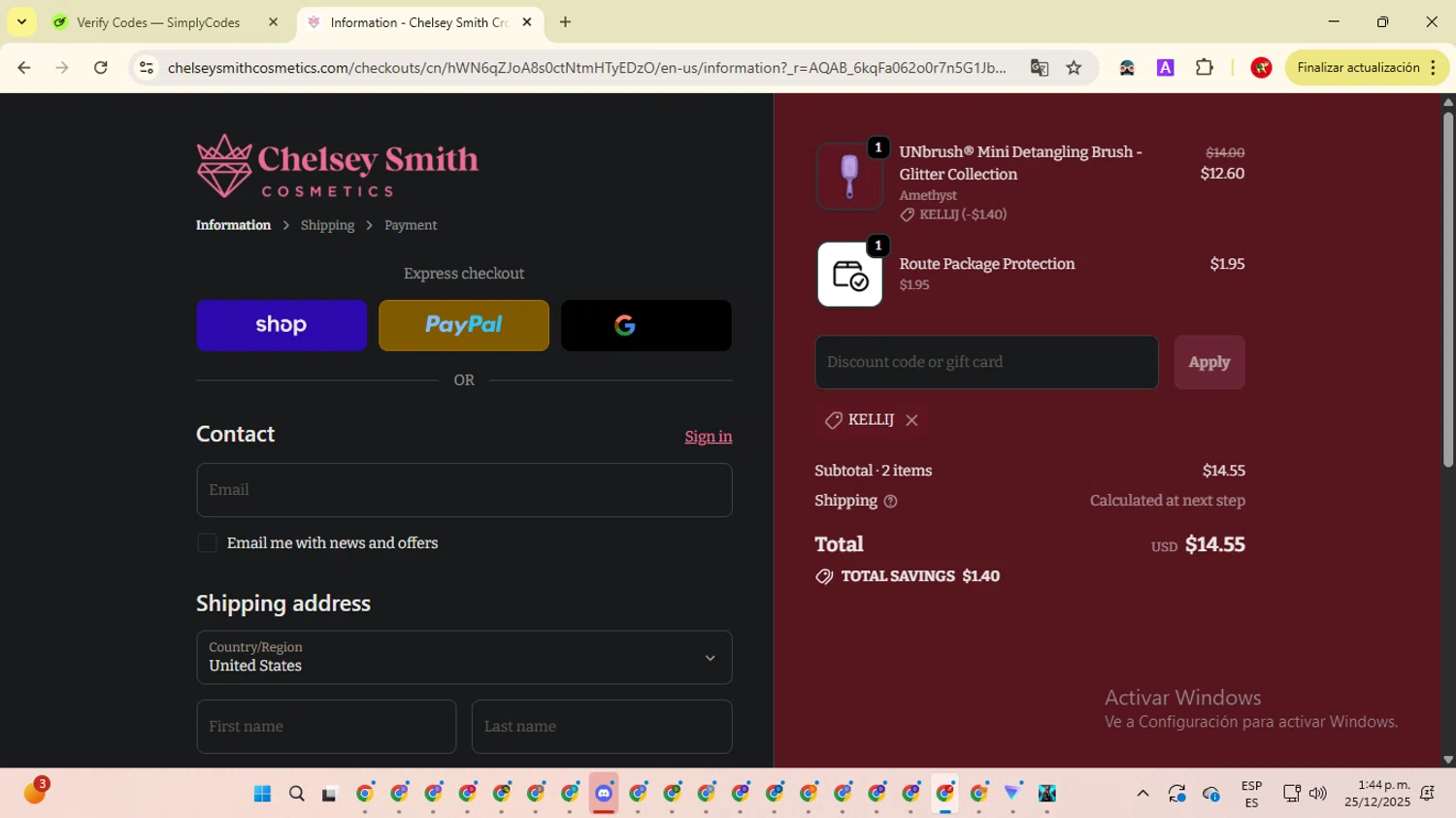Open the notifications bell in tray
1456x818 pixels.
1427,794
